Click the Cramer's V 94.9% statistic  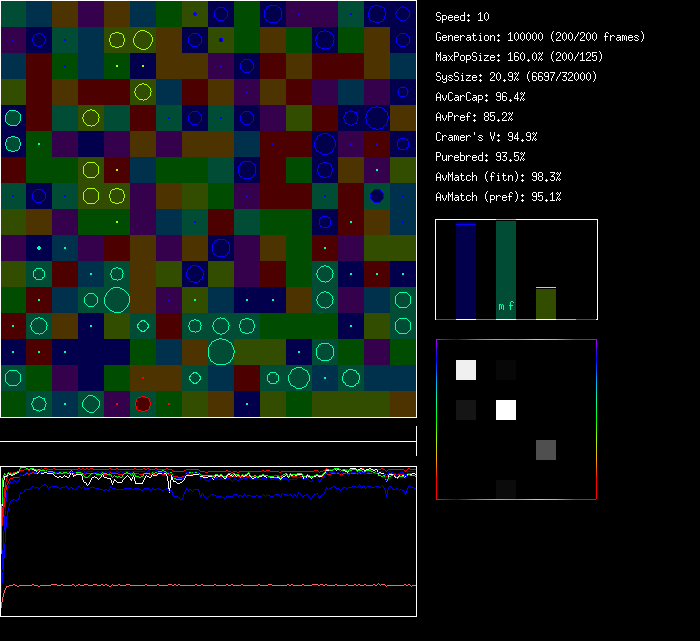tap(486, 137)
